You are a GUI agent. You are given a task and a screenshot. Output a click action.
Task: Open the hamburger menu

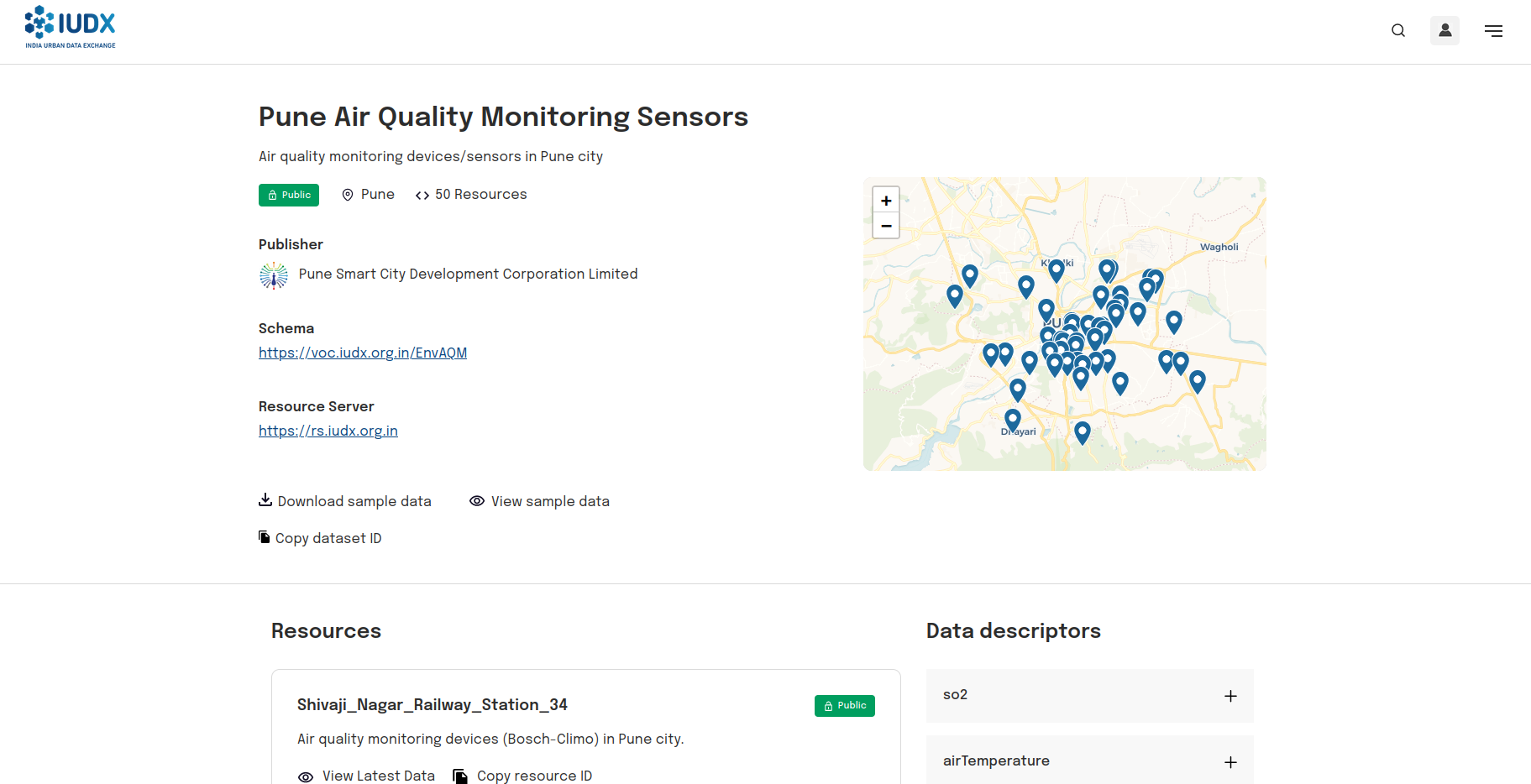pyautogui.click(x=1493, y=31)
